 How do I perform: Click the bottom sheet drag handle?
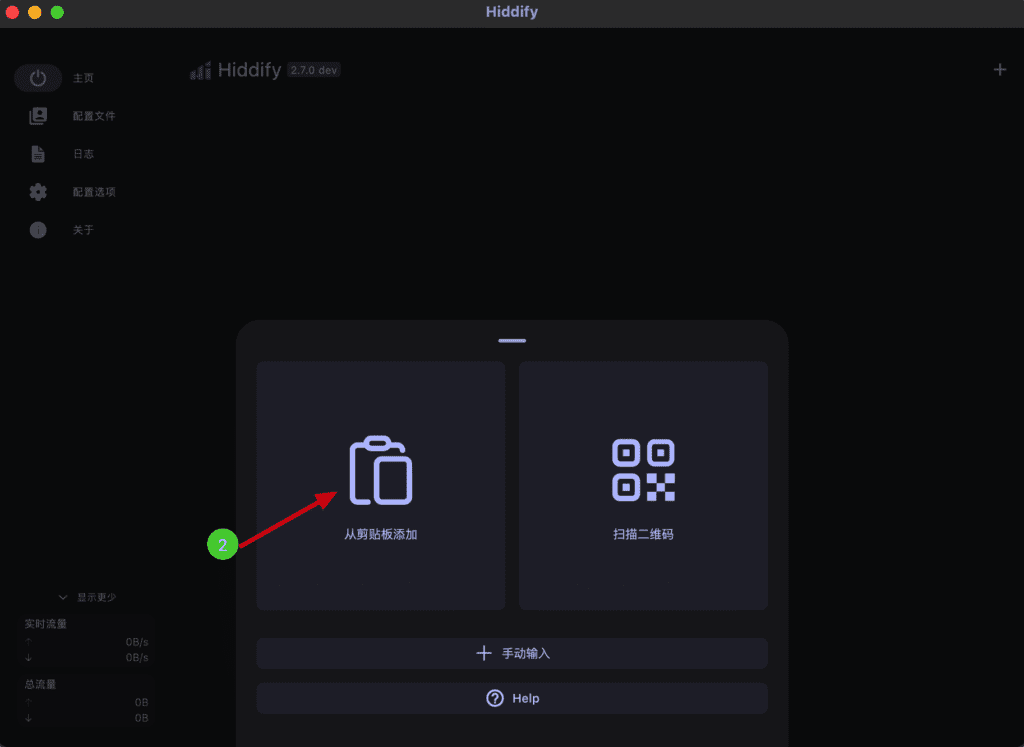[x=512, y=341]
